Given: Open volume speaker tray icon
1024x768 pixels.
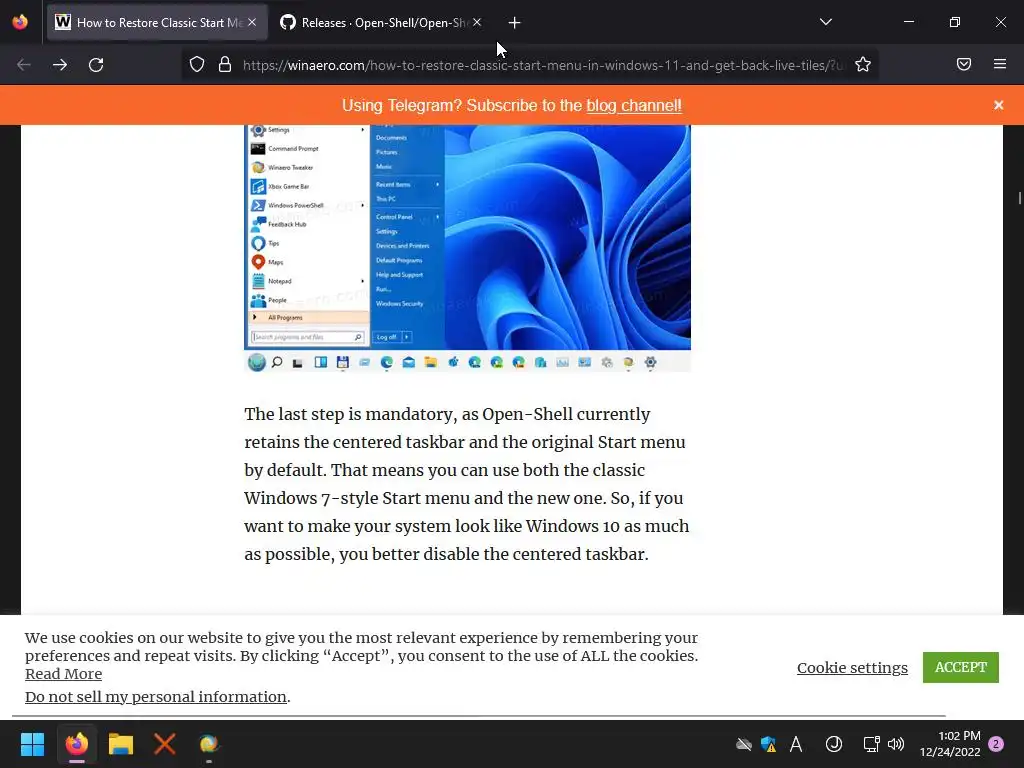Looking at the screenshot, I should (896, 744).
